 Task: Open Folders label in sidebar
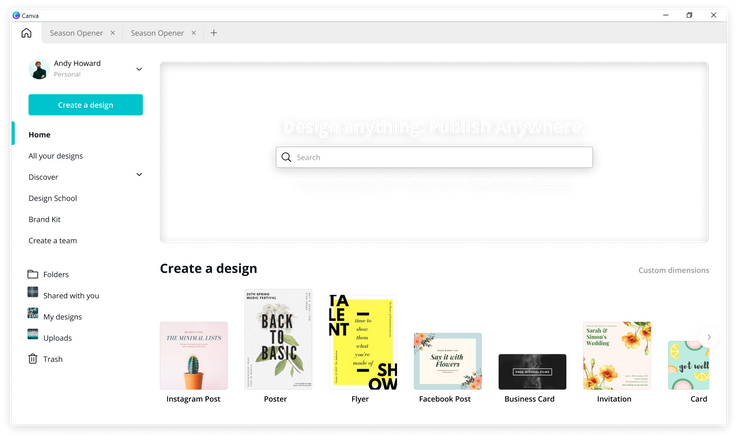tap(56, 274)
